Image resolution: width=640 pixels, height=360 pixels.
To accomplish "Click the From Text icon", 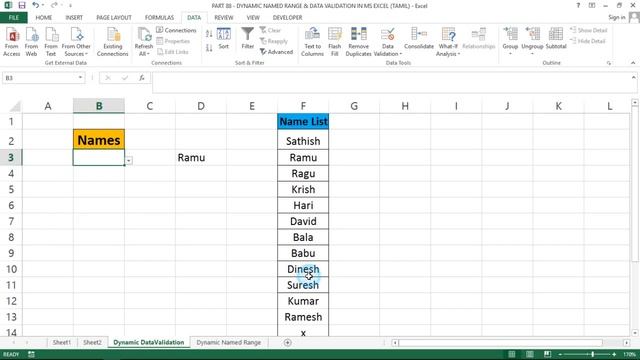I will tap(51, 42).
